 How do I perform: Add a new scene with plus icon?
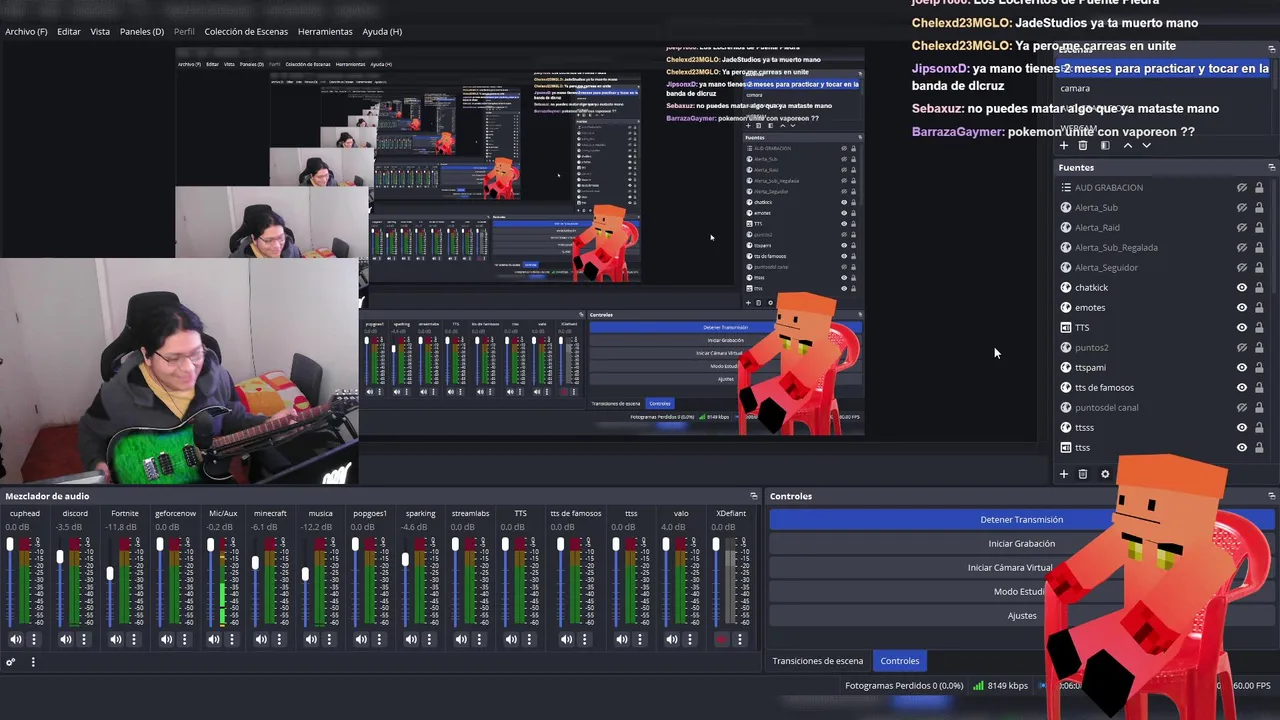[1064, 145]
